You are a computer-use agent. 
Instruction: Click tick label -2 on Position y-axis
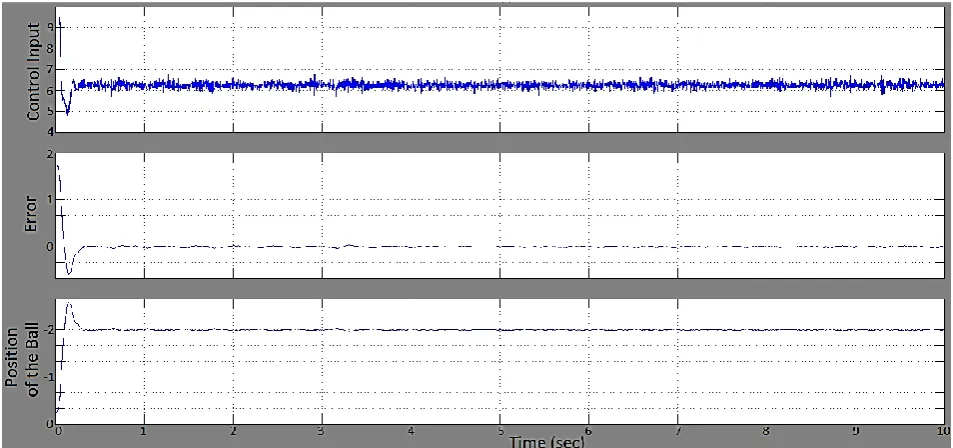point(49,329)
